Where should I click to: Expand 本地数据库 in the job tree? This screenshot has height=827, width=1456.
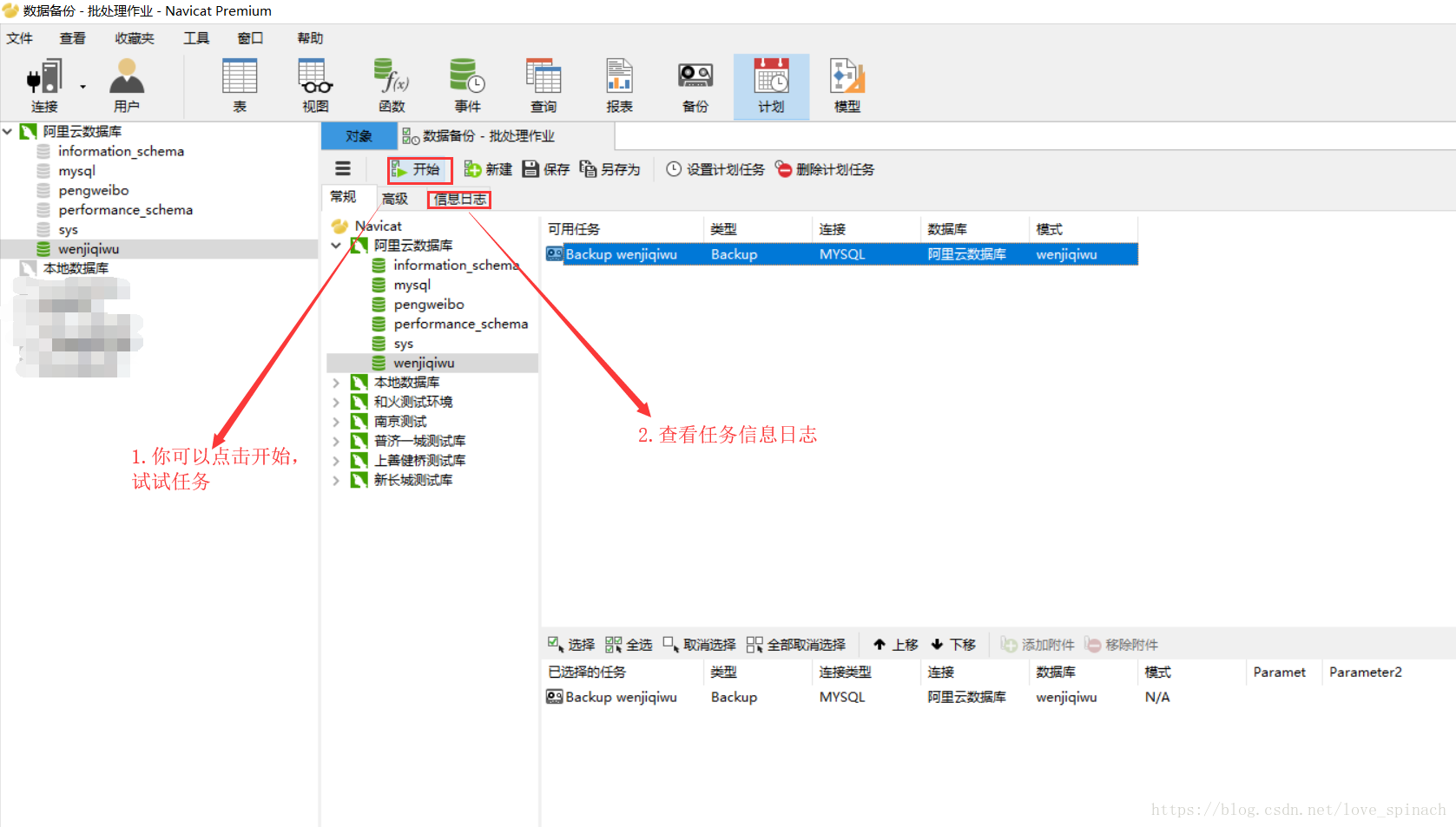[x=336, y=383]
